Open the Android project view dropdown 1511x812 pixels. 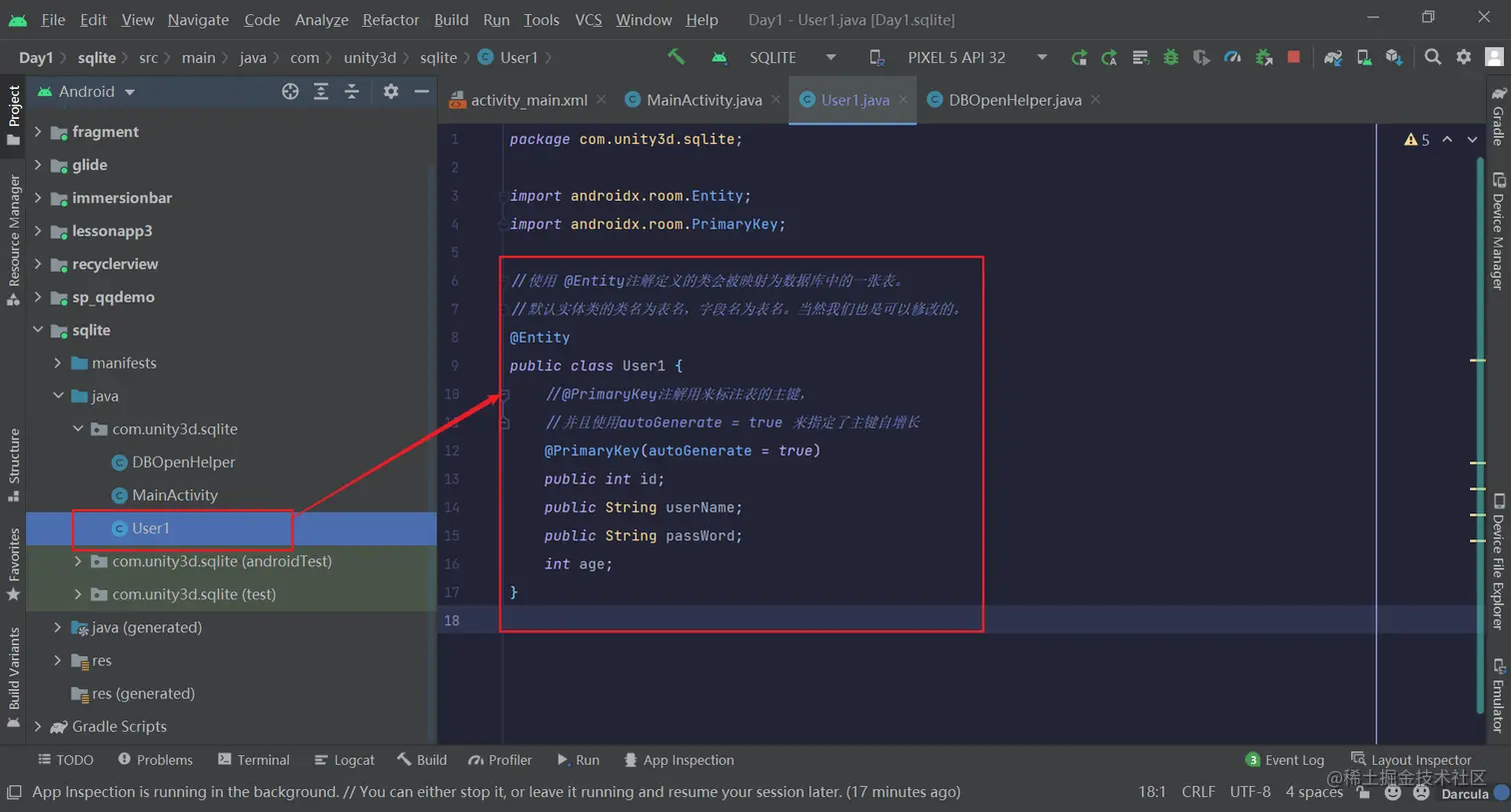87,91
